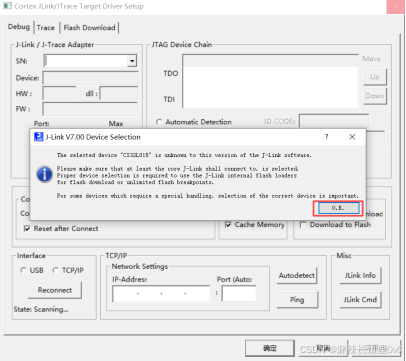406x361 pixels.
Task: Select the TCP/IP interface radio button
Action: tap(55, 270)
